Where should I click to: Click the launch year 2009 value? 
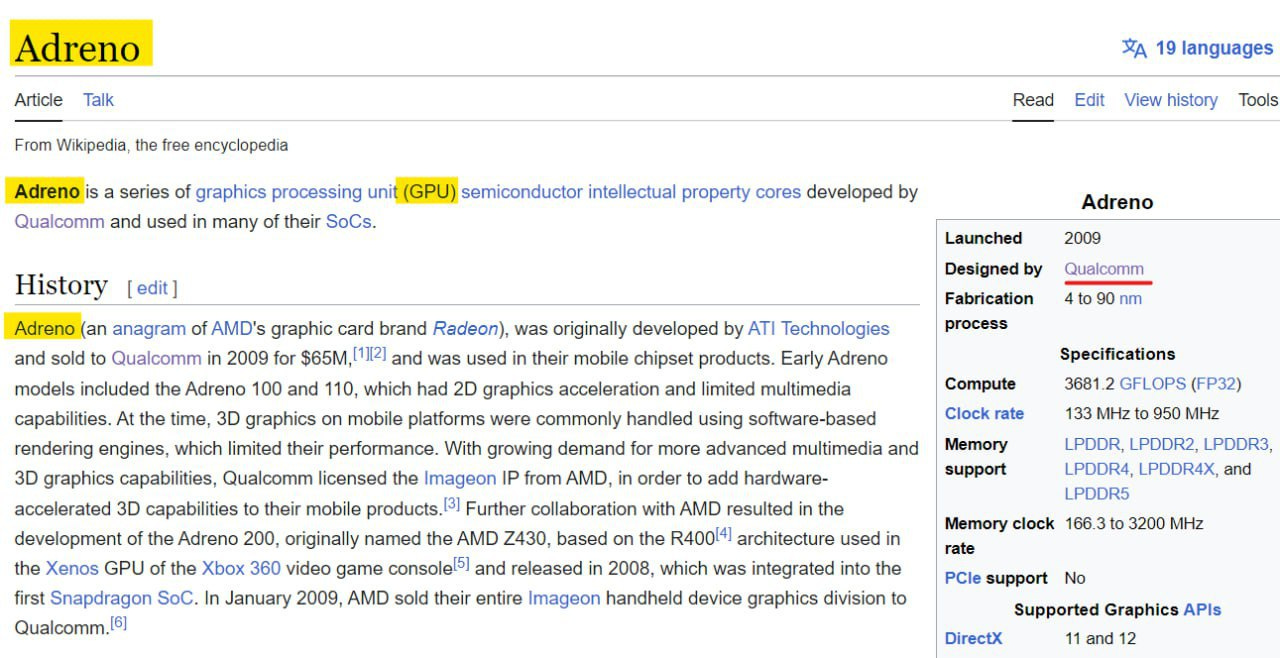[1082, 238]
